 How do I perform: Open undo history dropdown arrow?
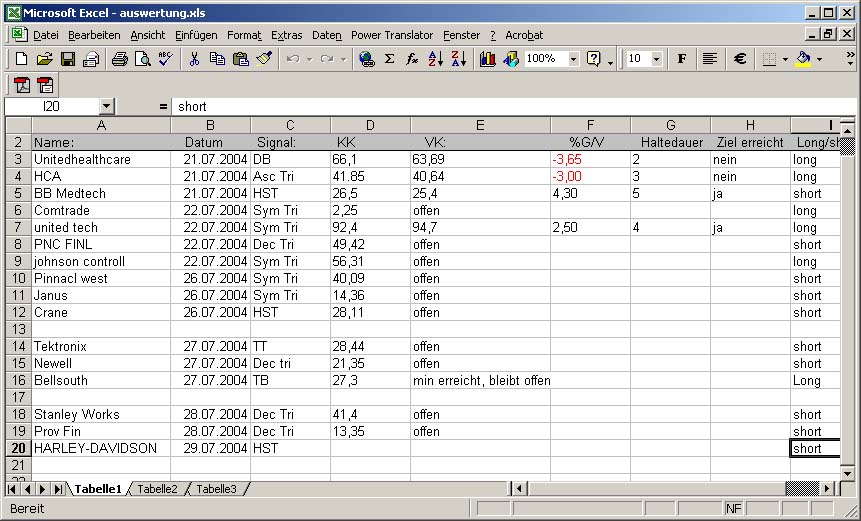pyautogui.click(x=309, y=59)
